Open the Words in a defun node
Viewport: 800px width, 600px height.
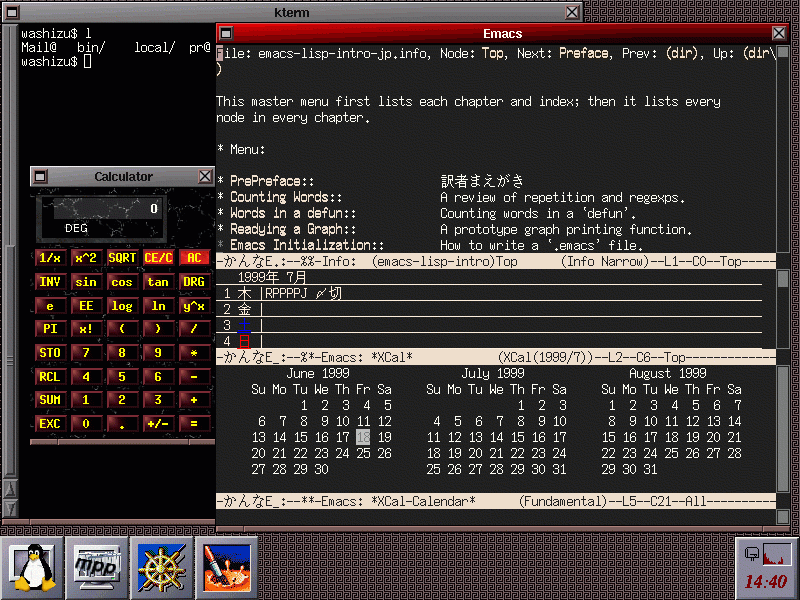pyautogui.click(x=293, y=213)
